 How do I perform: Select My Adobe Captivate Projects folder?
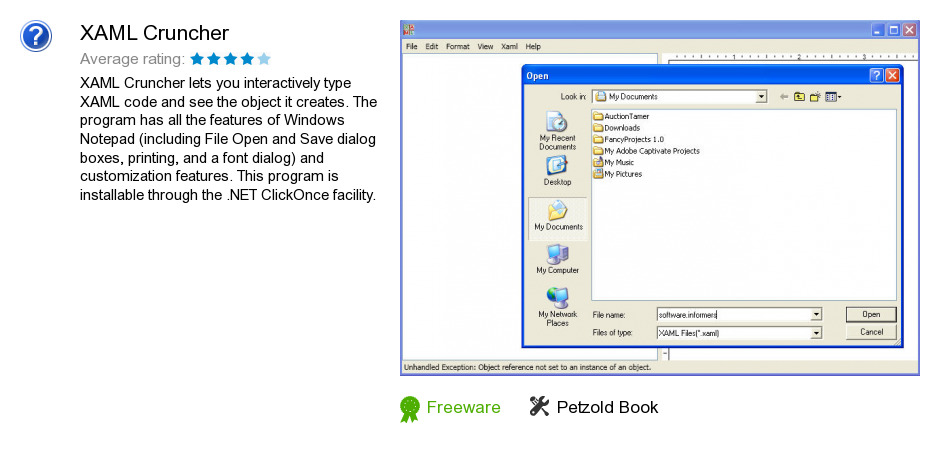click(646, 151)
